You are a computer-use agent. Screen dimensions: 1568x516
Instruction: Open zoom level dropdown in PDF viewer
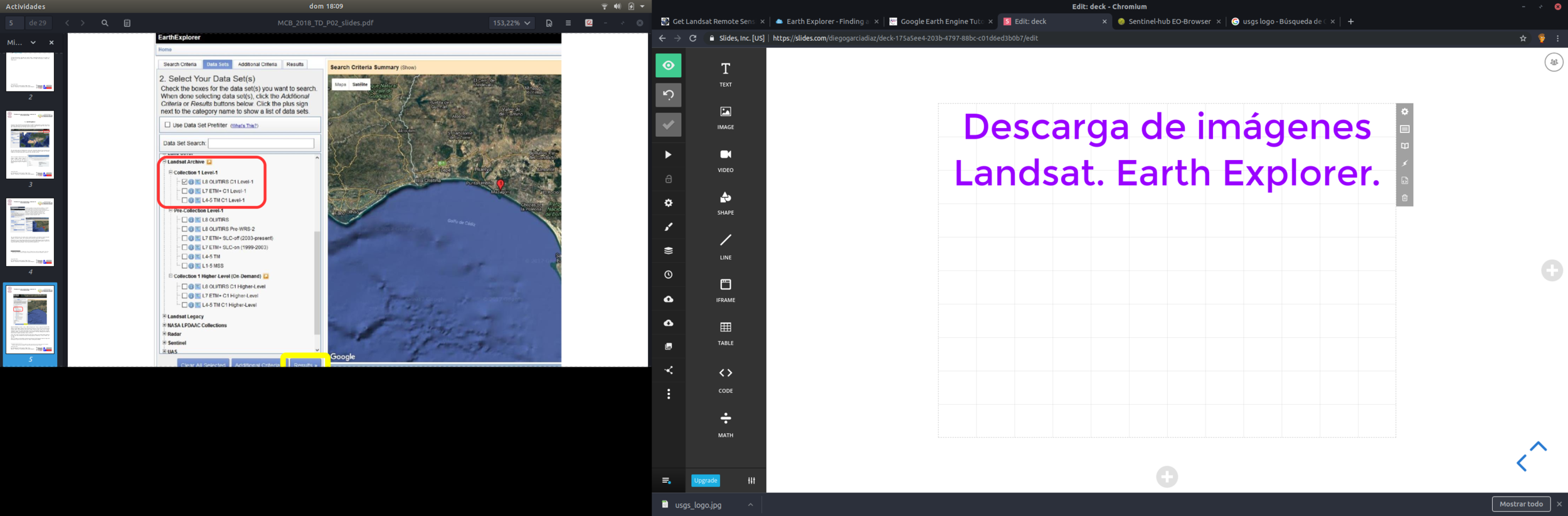[x=511, y=23]
